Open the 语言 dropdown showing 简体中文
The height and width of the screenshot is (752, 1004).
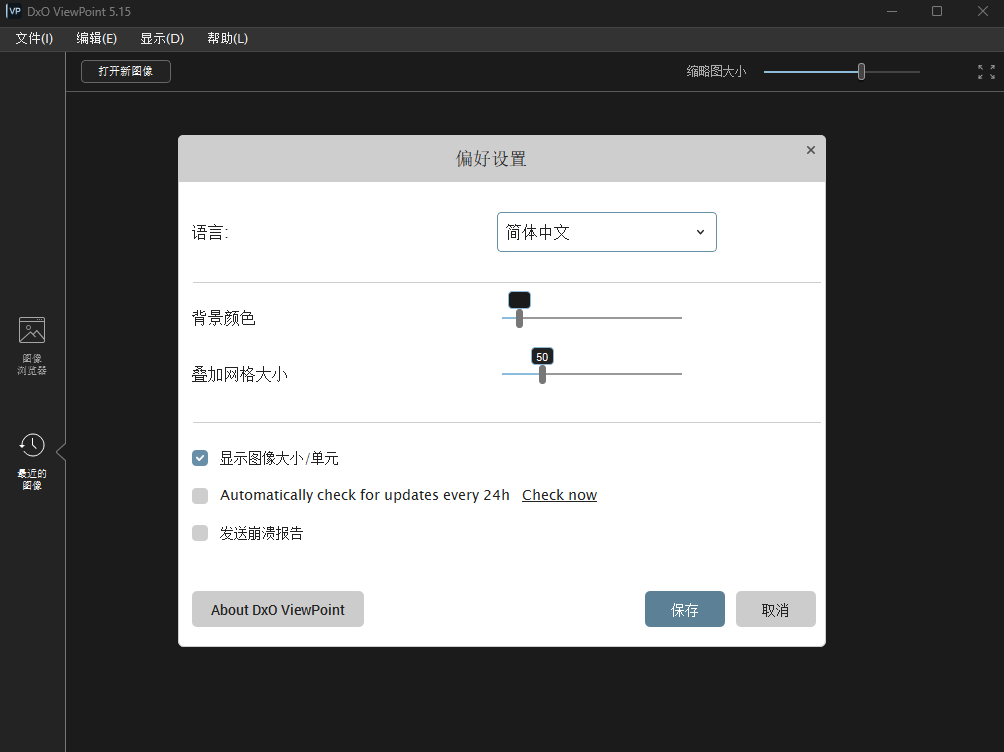[606, 232]
